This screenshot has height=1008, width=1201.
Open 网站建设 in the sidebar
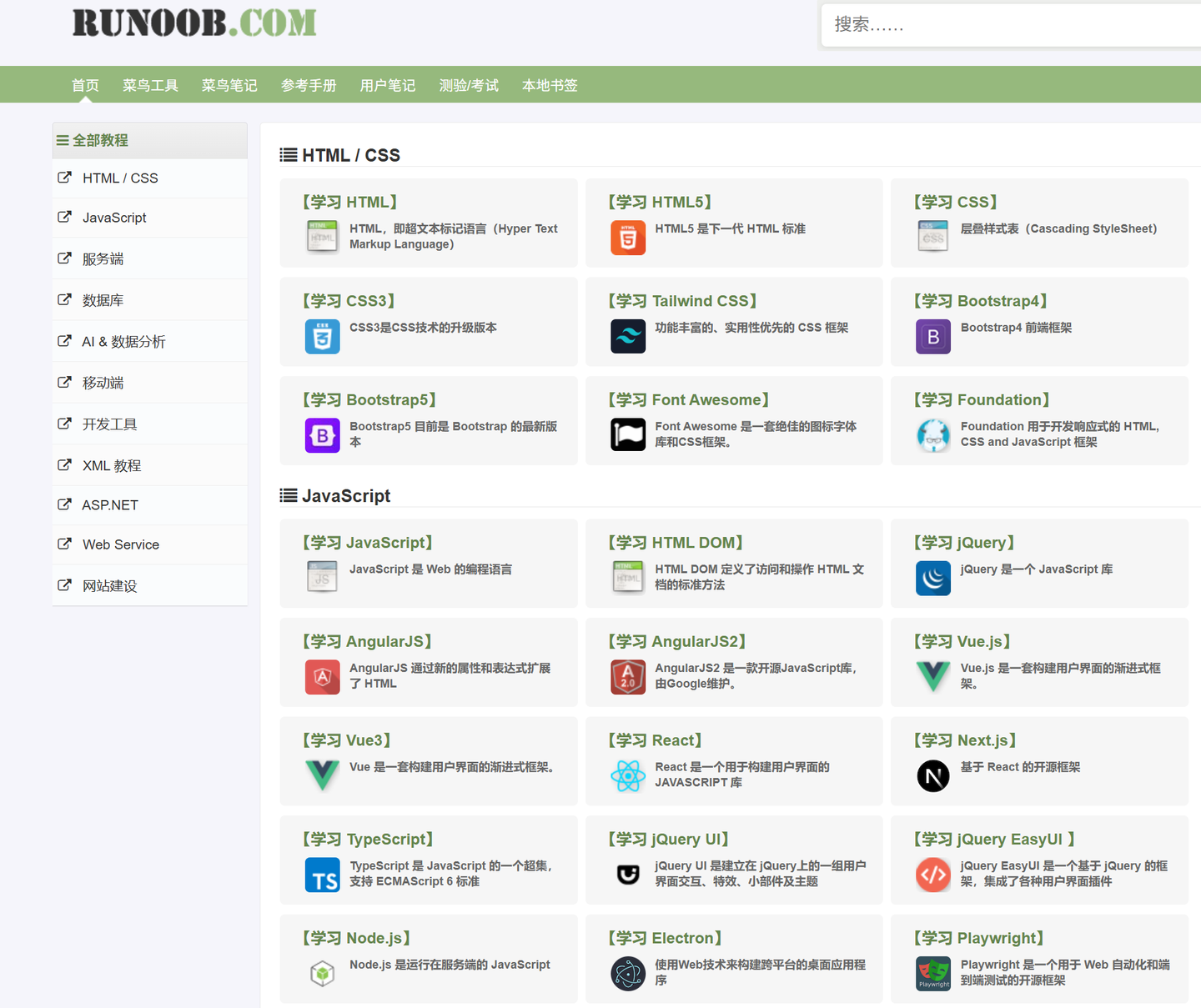coord(150,585)
